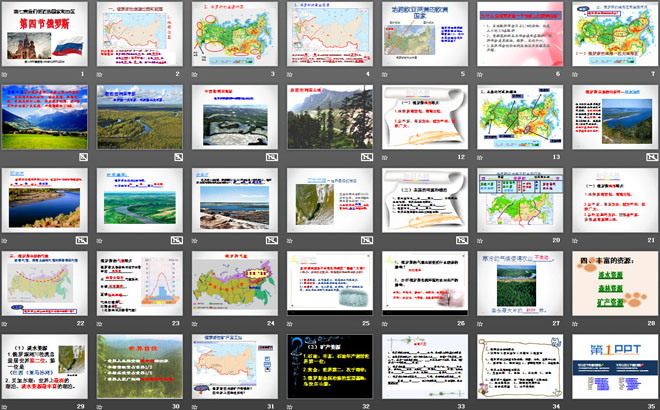Select slide 28 with paw print background
The height and width of the screenshot is (410, 660).
pos(612,282)
